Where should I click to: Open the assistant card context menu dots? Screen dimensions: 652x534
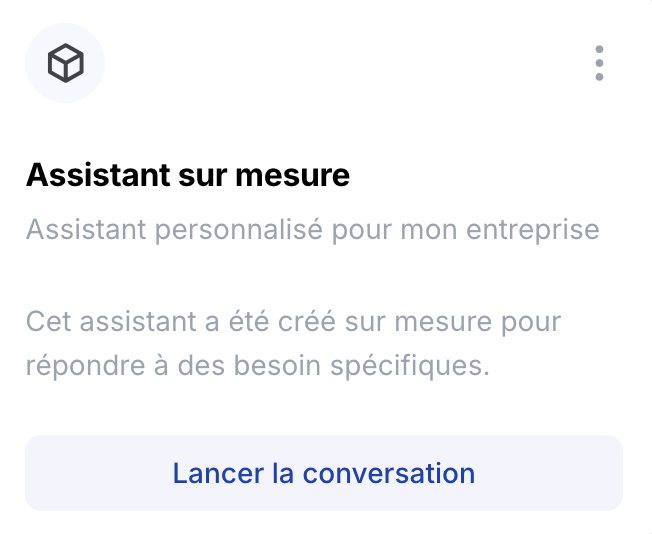[x=599, y=63]
